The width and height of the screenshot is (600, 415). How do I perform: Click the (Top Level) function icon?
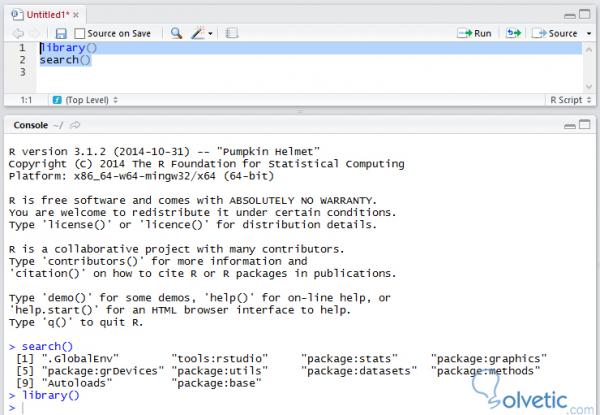[57, 100]
